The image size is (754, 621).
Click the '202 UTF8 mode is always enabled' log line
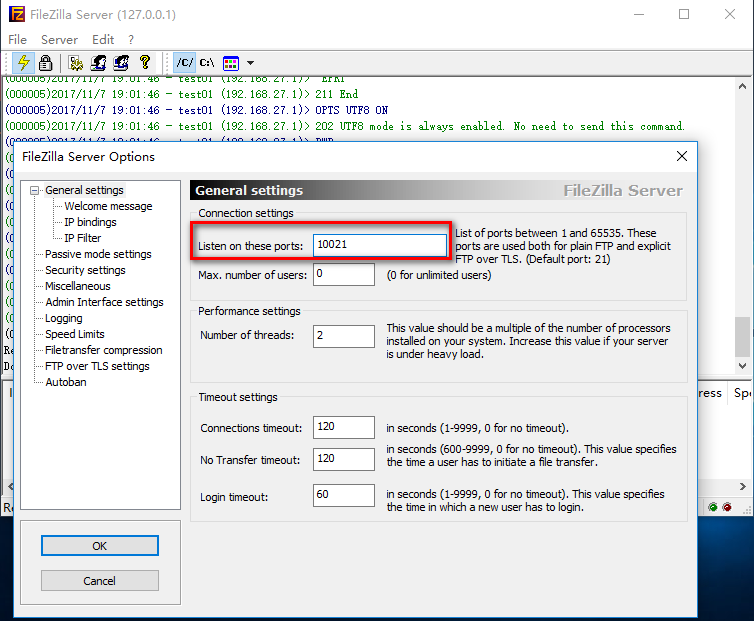(x=344, y=126)
